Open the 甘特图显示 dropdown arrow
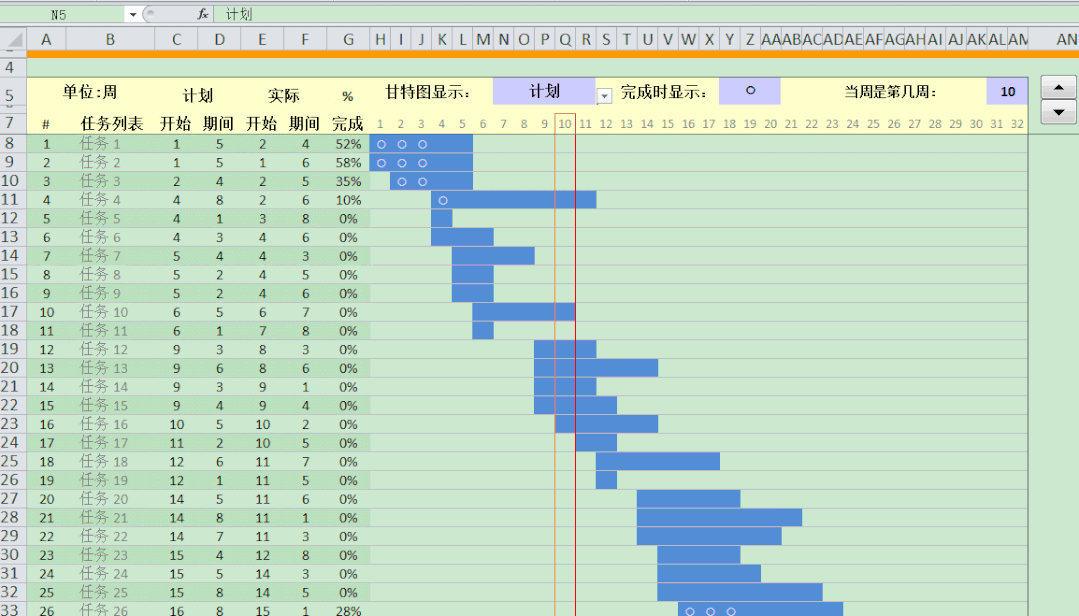1079x616 pixels. [x=603, y=96]
